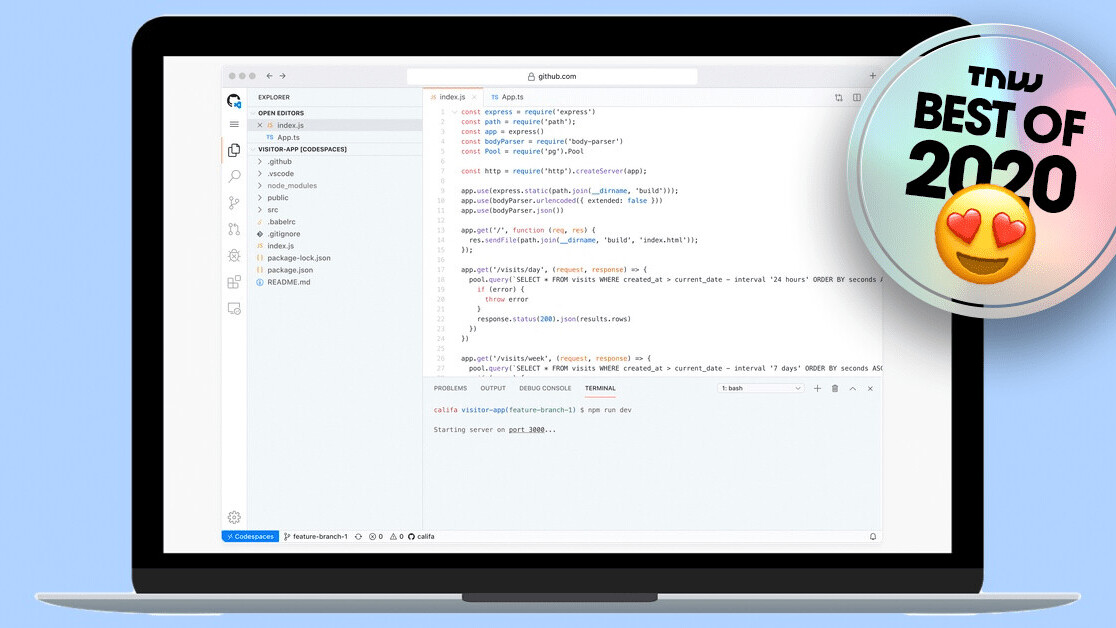This screenshot has width=1116, height=628.
Task: Expand the src folder
Action: coord(272,210)
